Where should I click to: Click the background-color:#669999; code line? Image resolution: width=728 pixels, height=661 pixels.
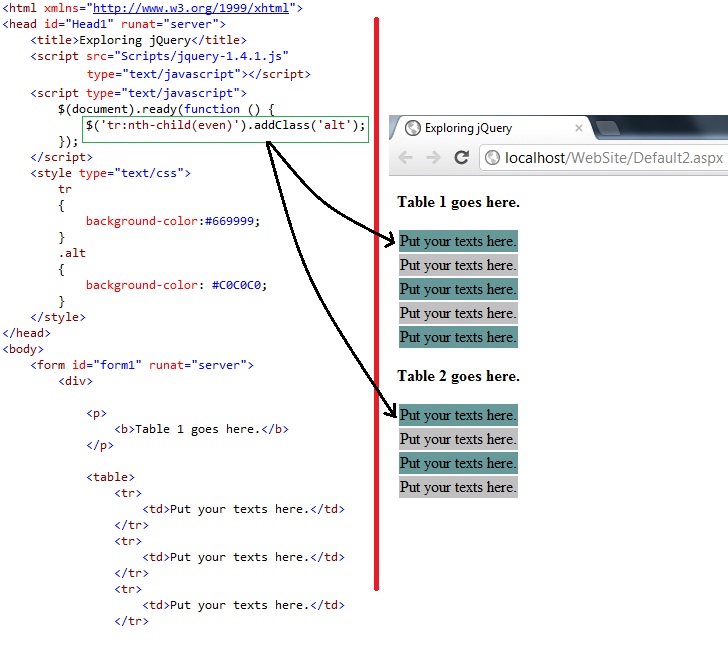[173, 221]
